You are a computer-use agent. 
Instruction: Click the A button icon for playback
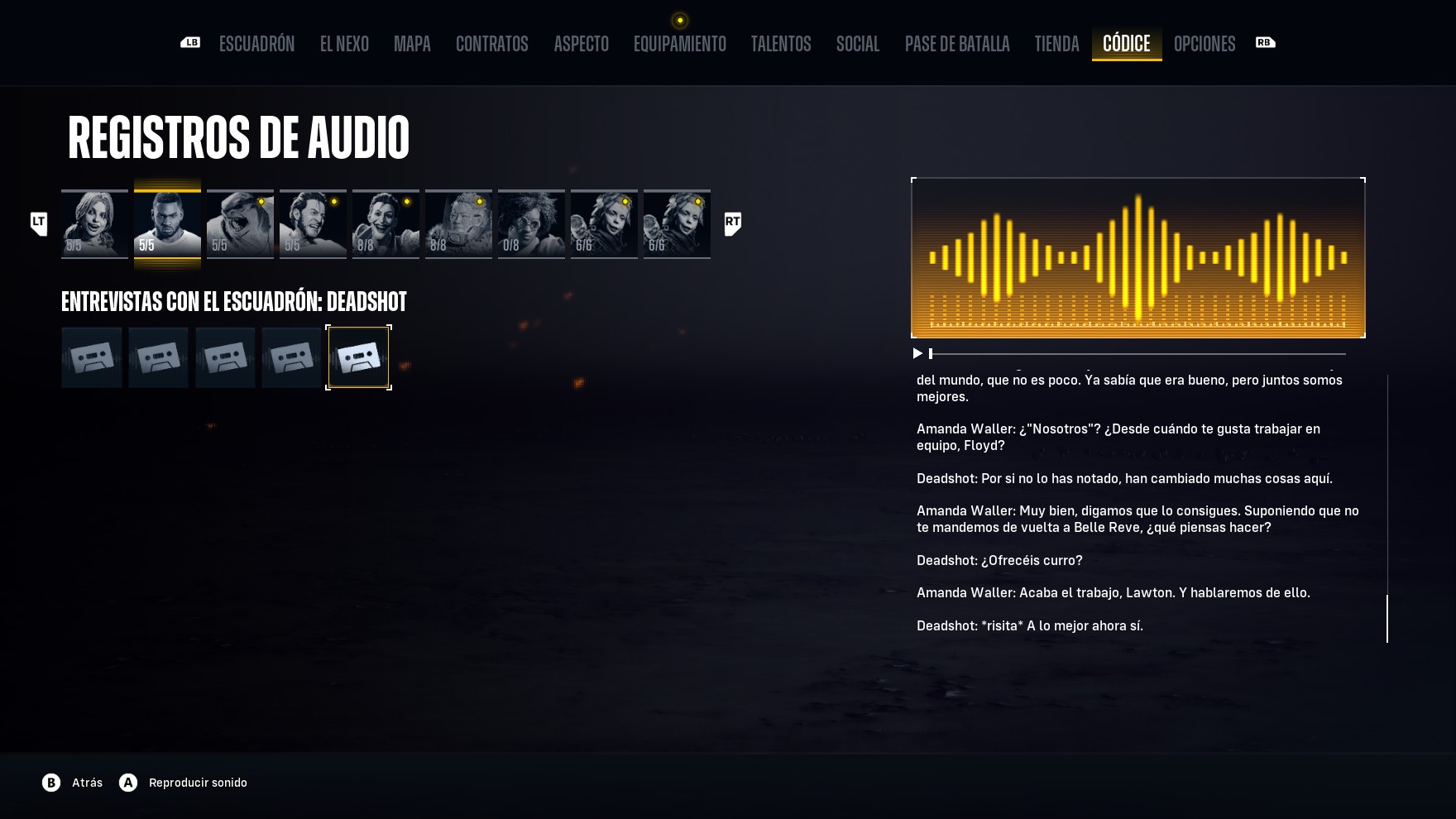128,783
